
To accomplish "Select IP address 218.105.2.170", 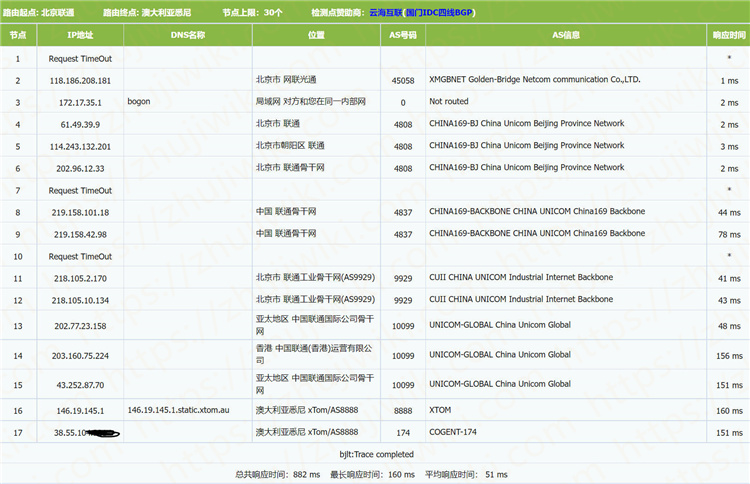I will point(80,279).
